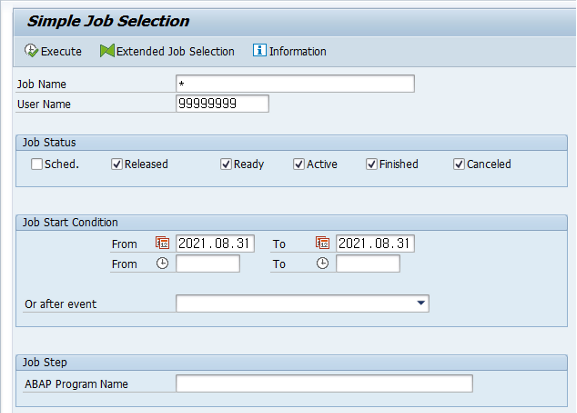Click the clock icon beside To time

(323, 263)
